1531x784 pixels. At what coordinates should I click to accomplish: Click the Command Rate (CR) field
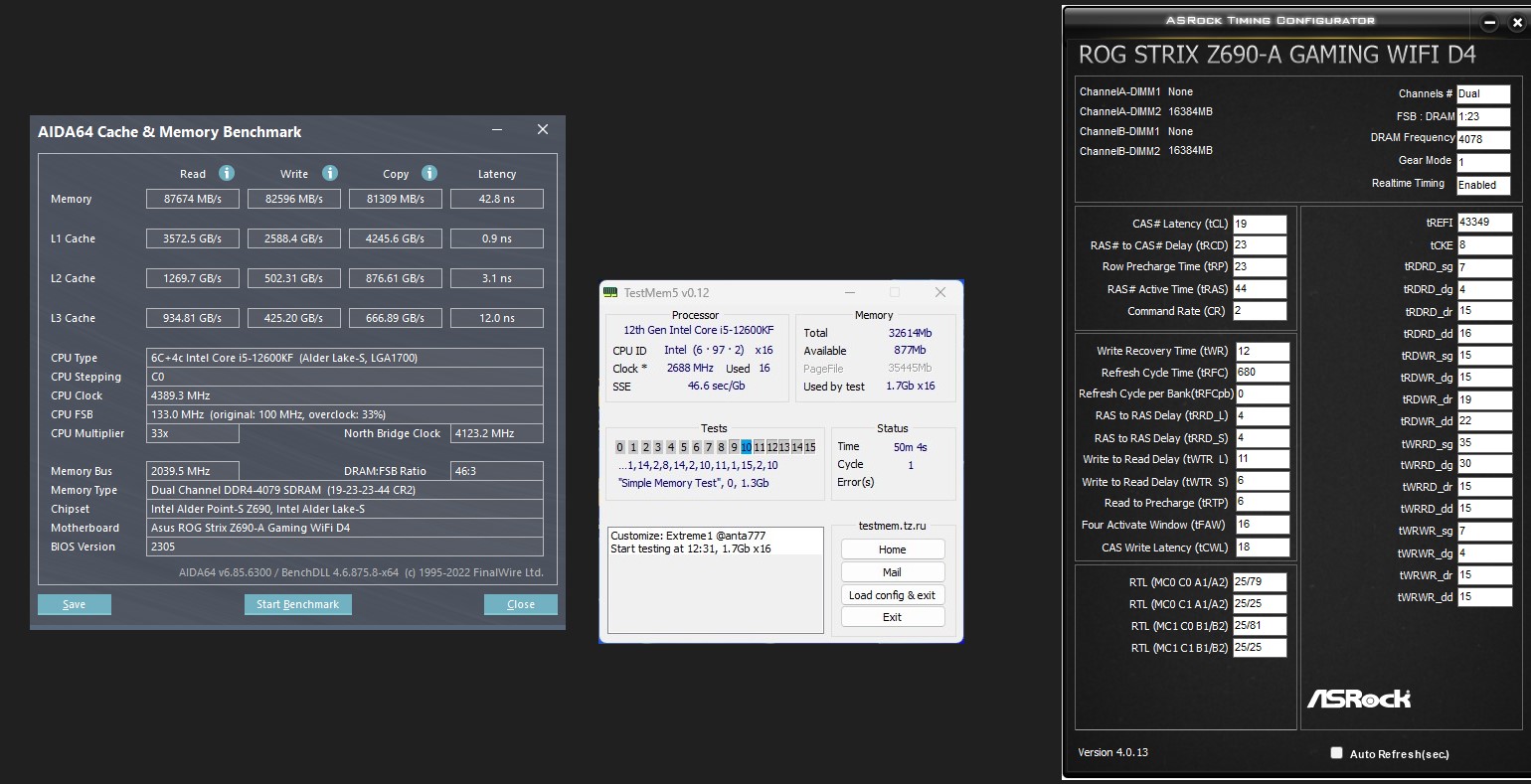coord(1261,311)
